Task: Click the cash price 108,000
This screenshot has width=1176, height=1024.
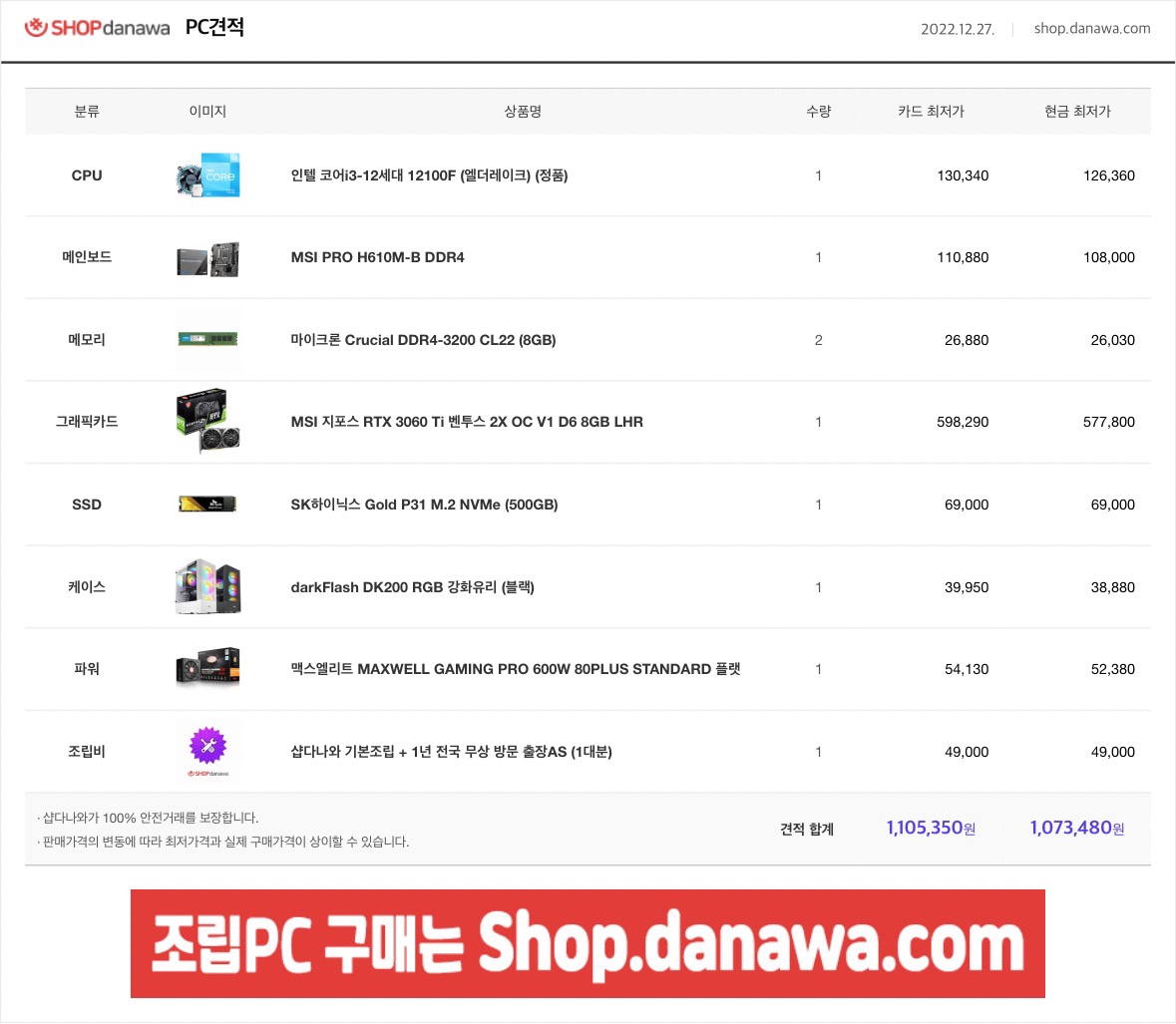Action: click(x=1108, y=257)
